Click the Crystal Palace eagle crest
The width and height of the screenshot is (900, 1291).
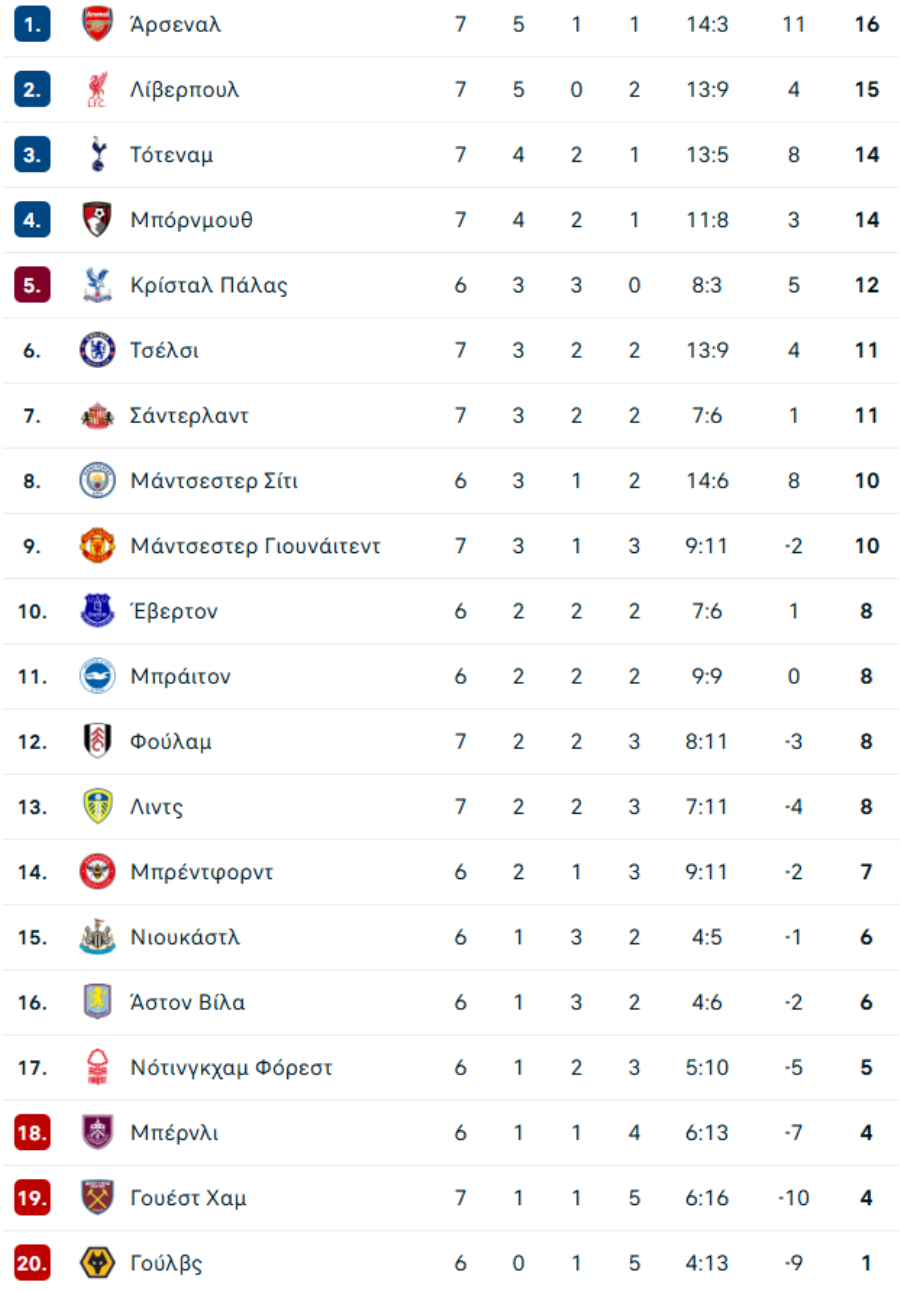(x=97, y=286)
